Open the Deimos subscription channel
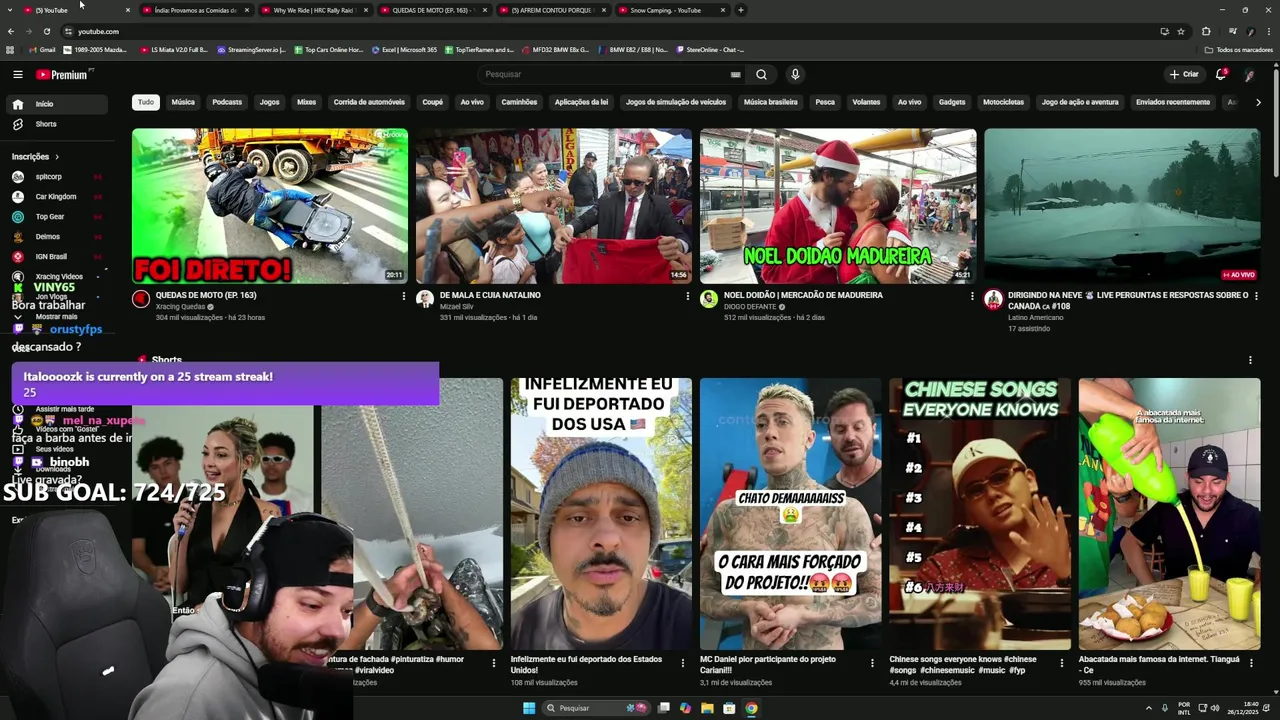This screenshot has height=720, width=1280. coord(58,237)
